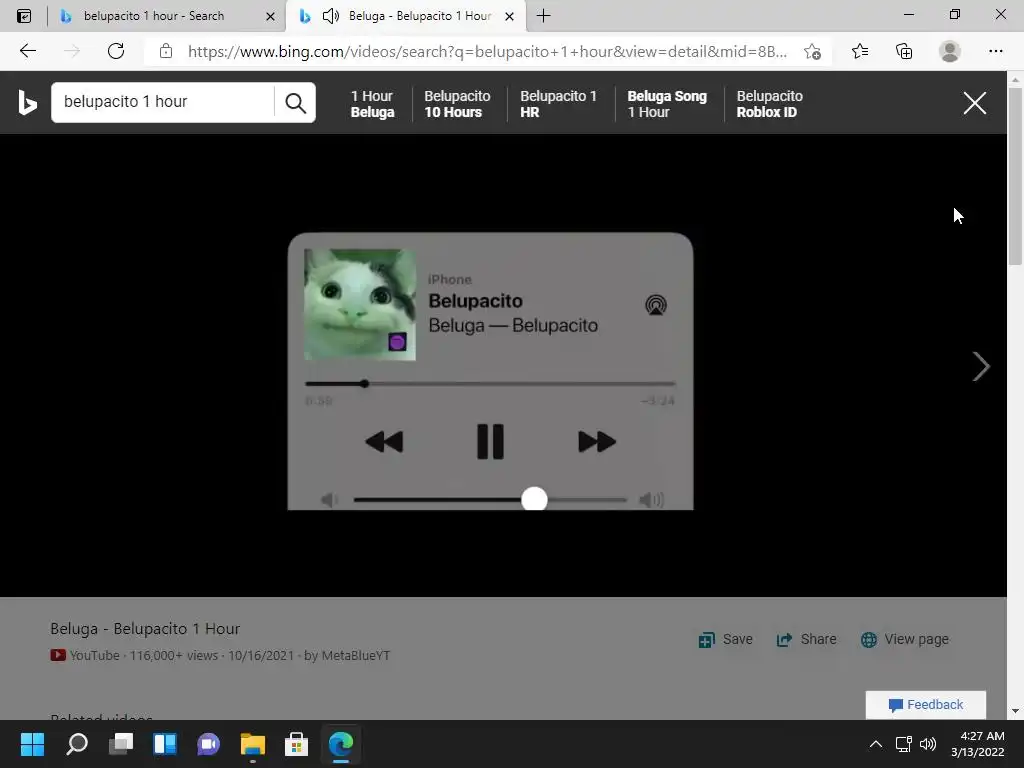Click the volume slider knob
Viewport: 1024px width, 768px height.
(534, 500)
